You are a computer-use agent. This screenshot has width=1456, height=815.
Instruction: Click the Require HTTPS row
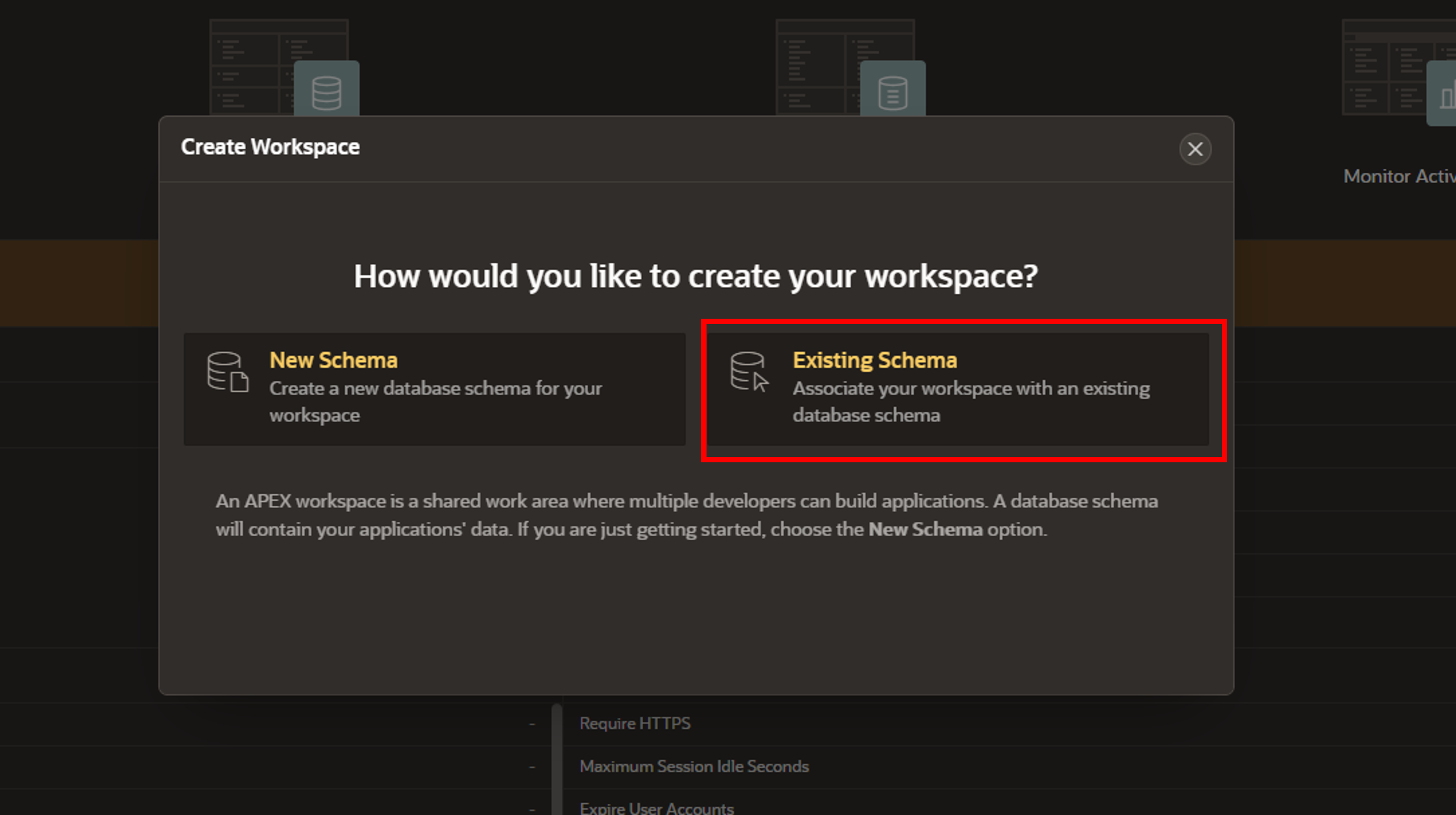point(635,723)
